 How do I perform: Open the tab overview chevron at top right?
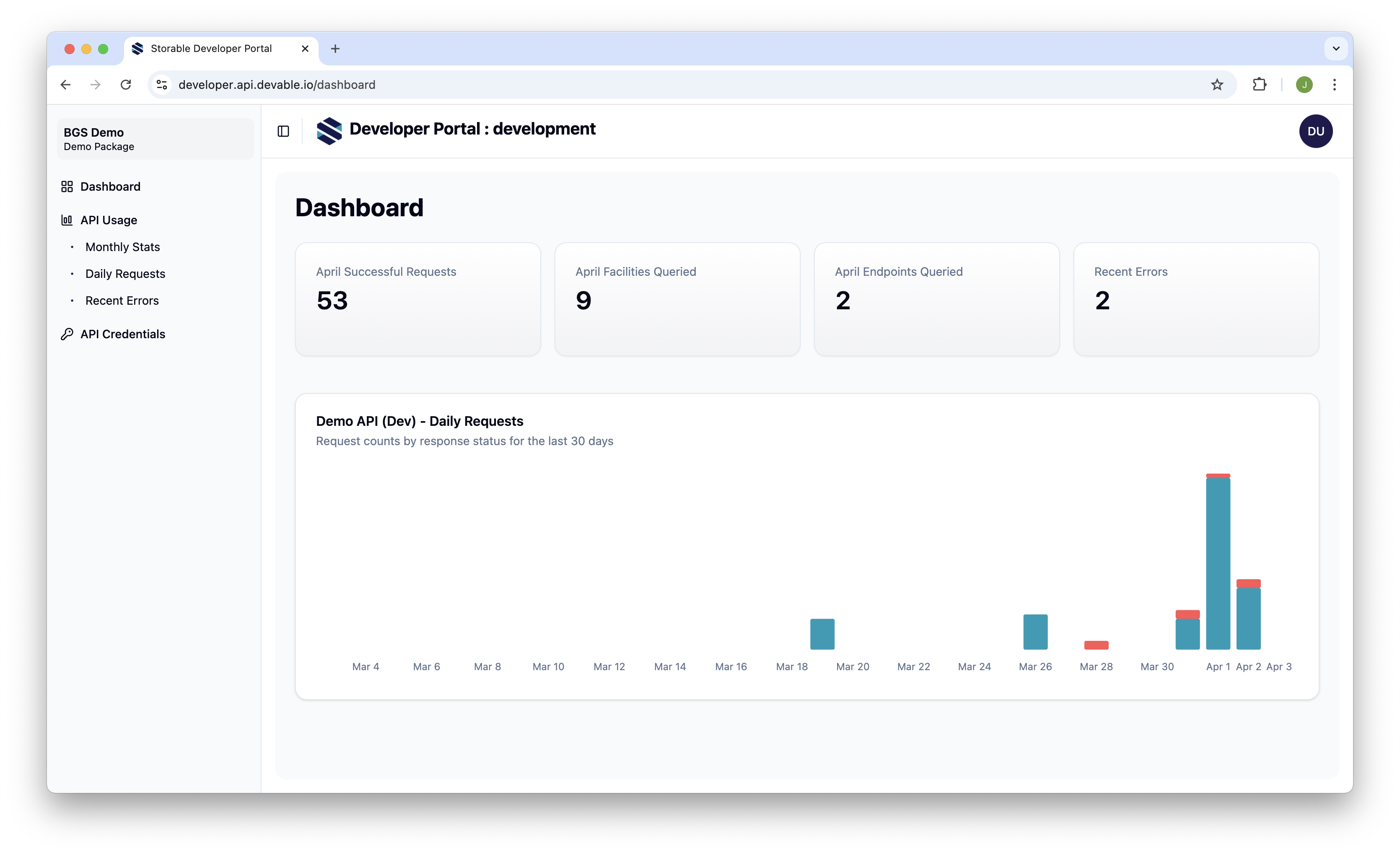[x=1336, y=48]
